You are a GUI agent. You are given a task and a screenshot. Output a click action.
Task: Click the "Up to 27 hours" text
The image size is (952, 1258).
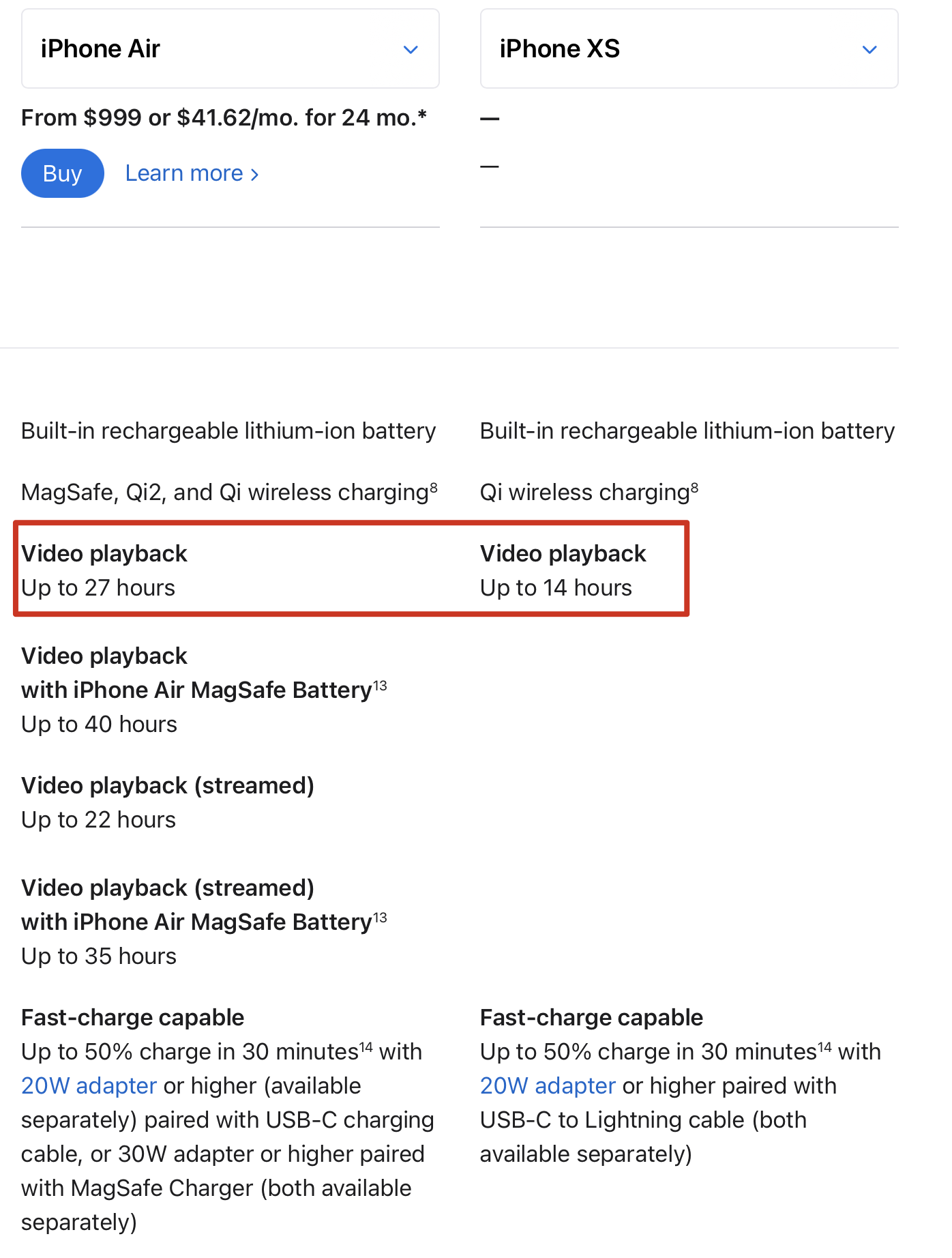(x=98, y=587)
